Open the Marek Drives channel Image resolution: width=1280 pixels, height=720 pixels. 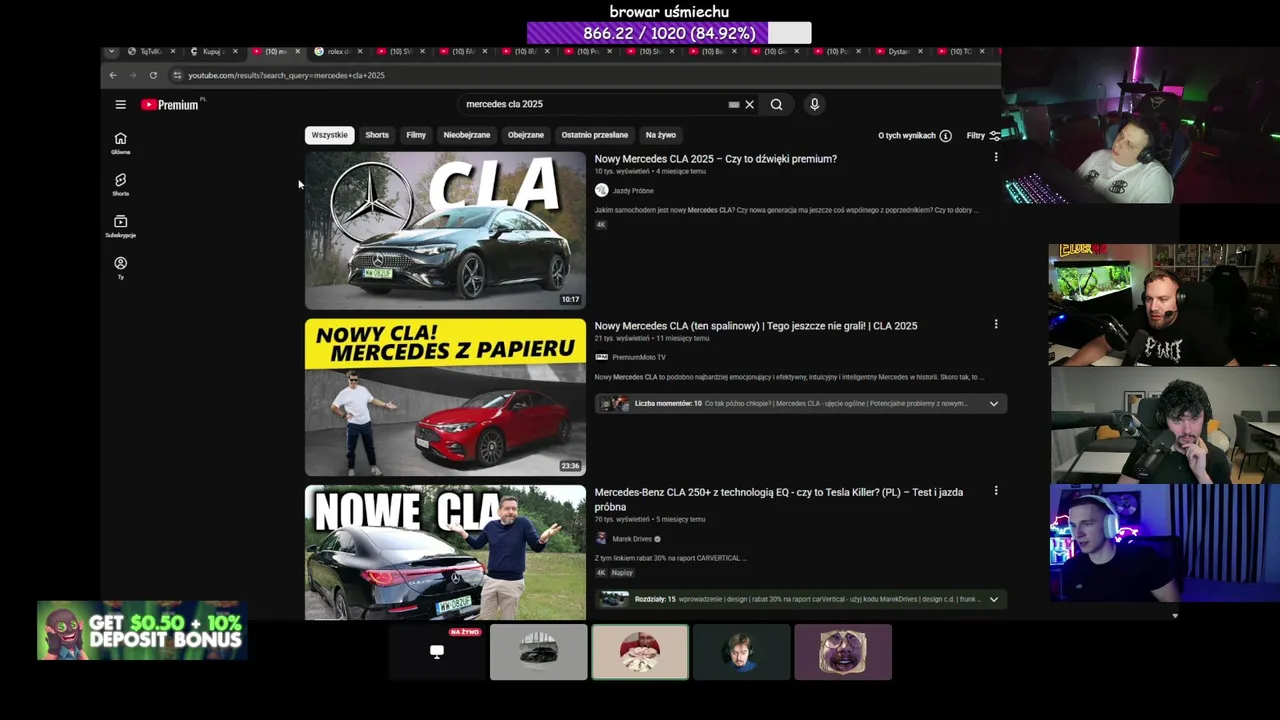[x=632, y=539]
